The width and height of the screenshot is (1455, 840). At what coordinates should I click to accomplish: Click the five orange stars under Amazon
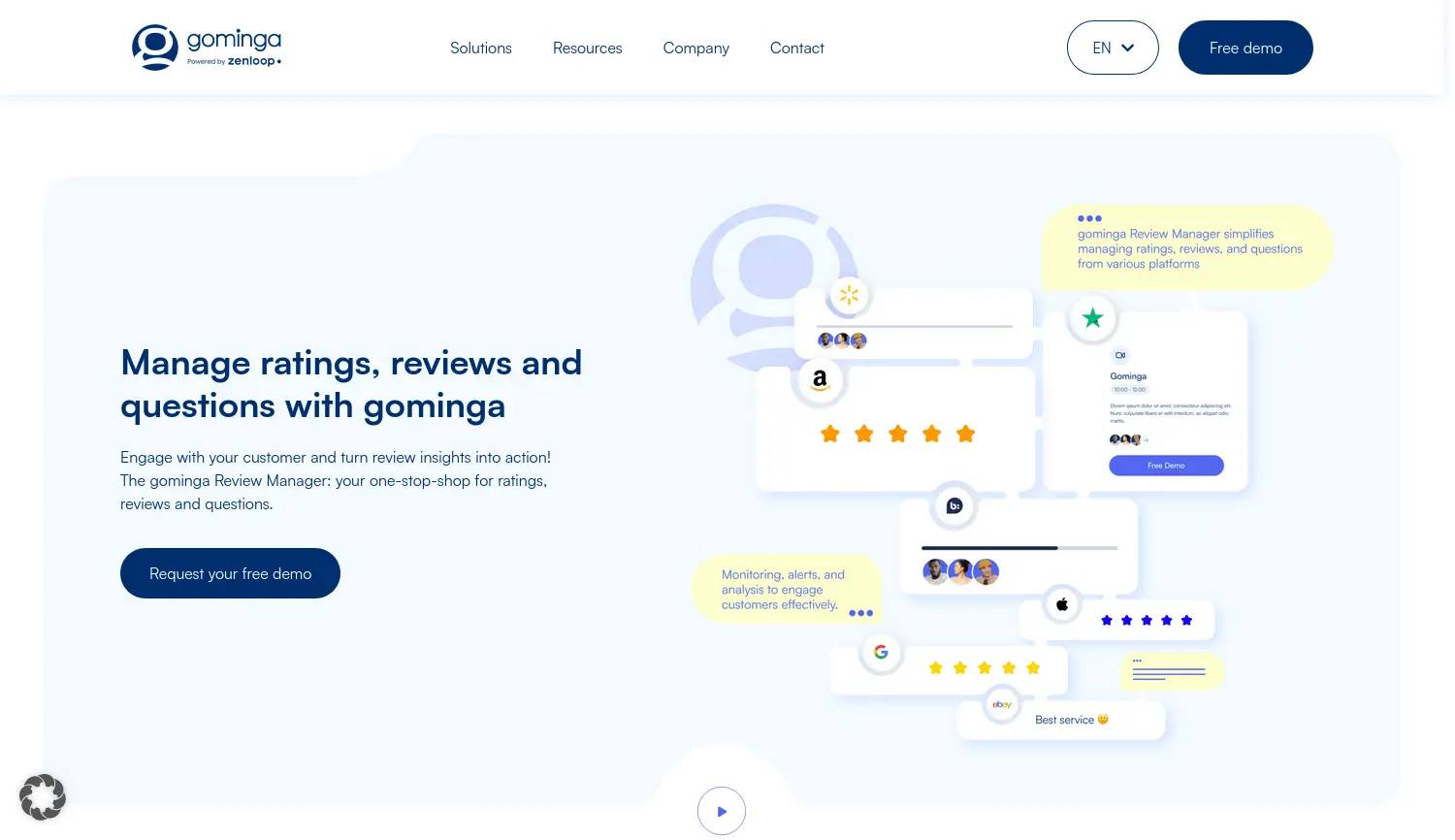pos(897,434)
